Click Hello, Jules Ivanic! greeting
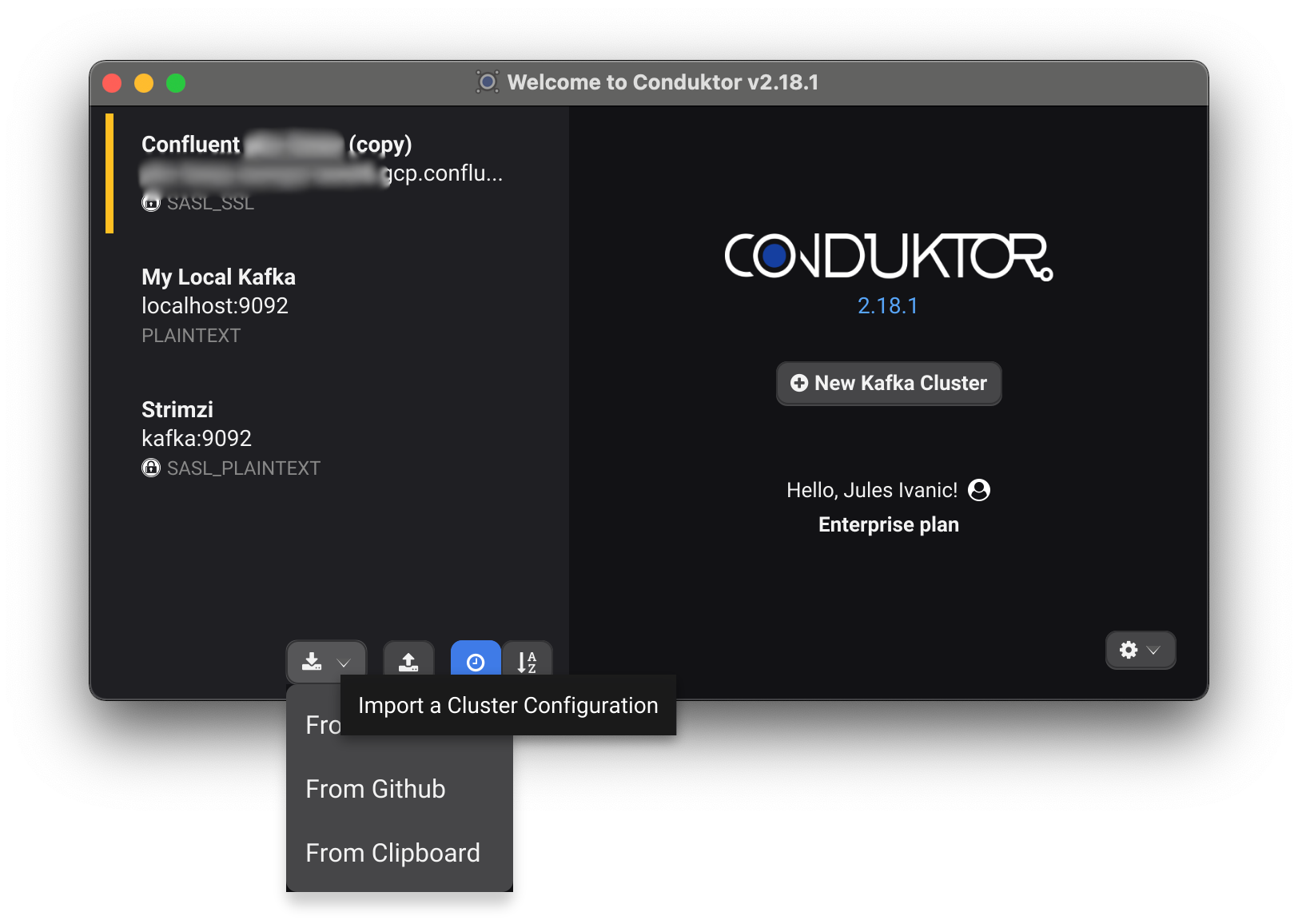1298x924 pixels. (872, 490)
